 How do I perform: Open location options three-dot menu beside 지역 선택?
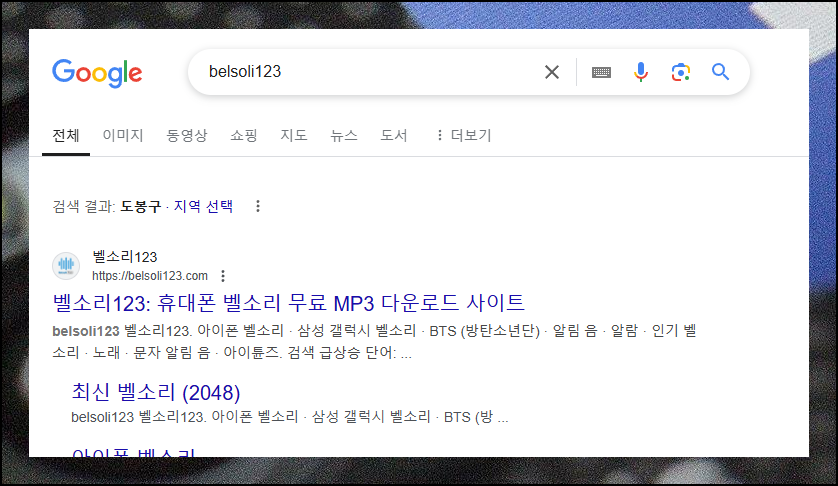point(258,206)
